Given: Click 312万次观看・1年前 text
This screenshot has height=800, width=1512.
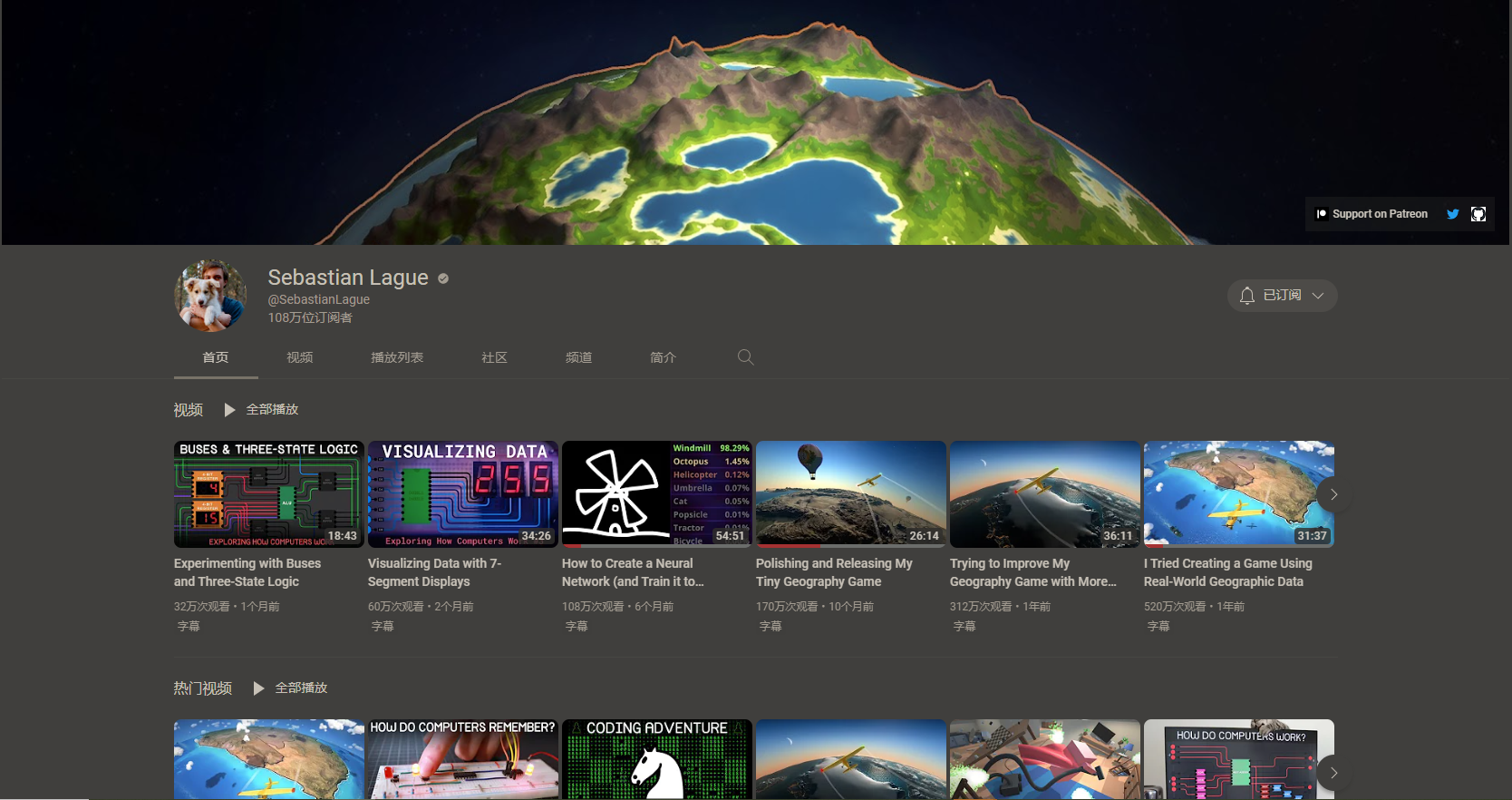Looking at the screenshot, I should point(1000,607).
